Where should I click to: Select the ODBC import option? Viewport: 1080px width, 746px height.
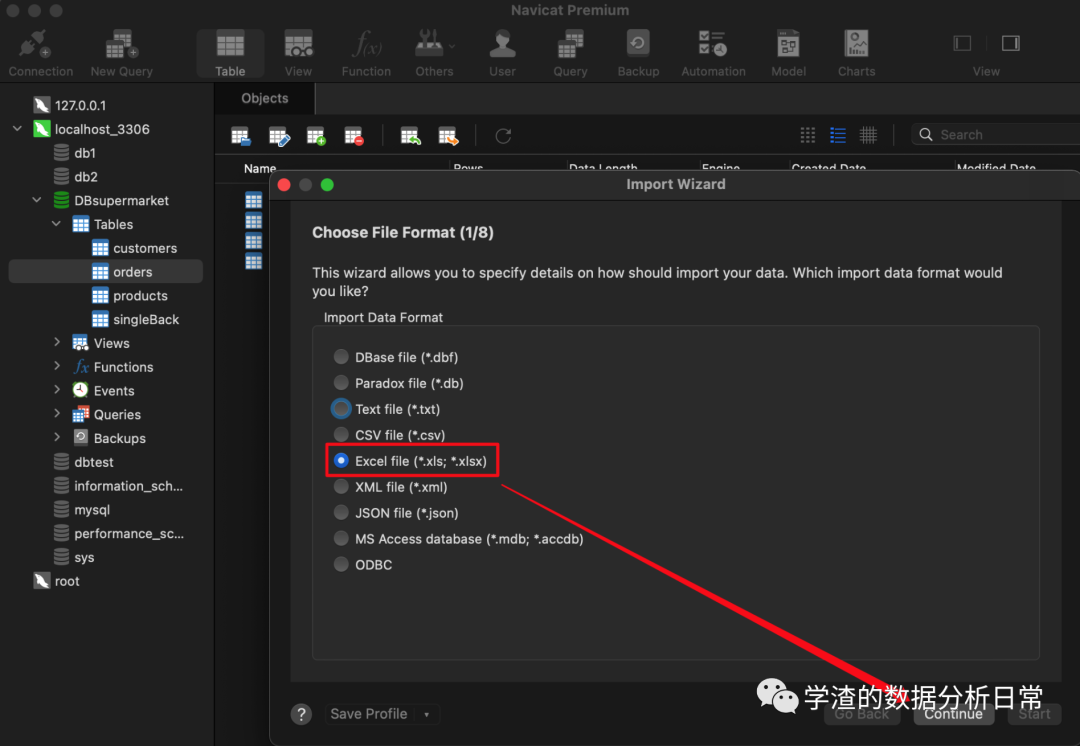(x=363, y=565)
